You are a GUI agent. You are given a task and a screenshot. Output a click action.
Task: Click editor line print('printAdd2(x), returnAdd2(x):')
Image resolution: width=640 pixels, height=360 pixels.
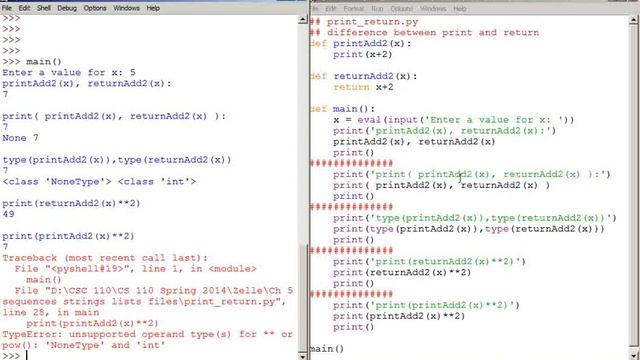pos(444,131)
